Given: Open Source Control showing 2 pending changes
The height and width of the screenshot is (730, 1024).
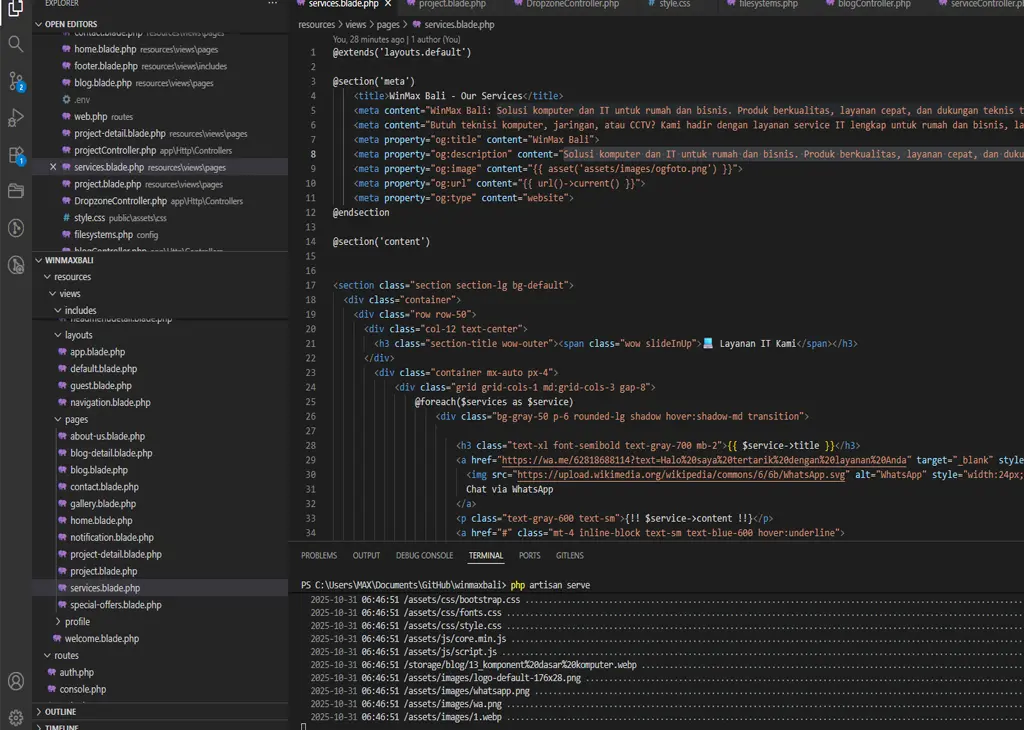Looking at the screenshot, I should (15, 81).
